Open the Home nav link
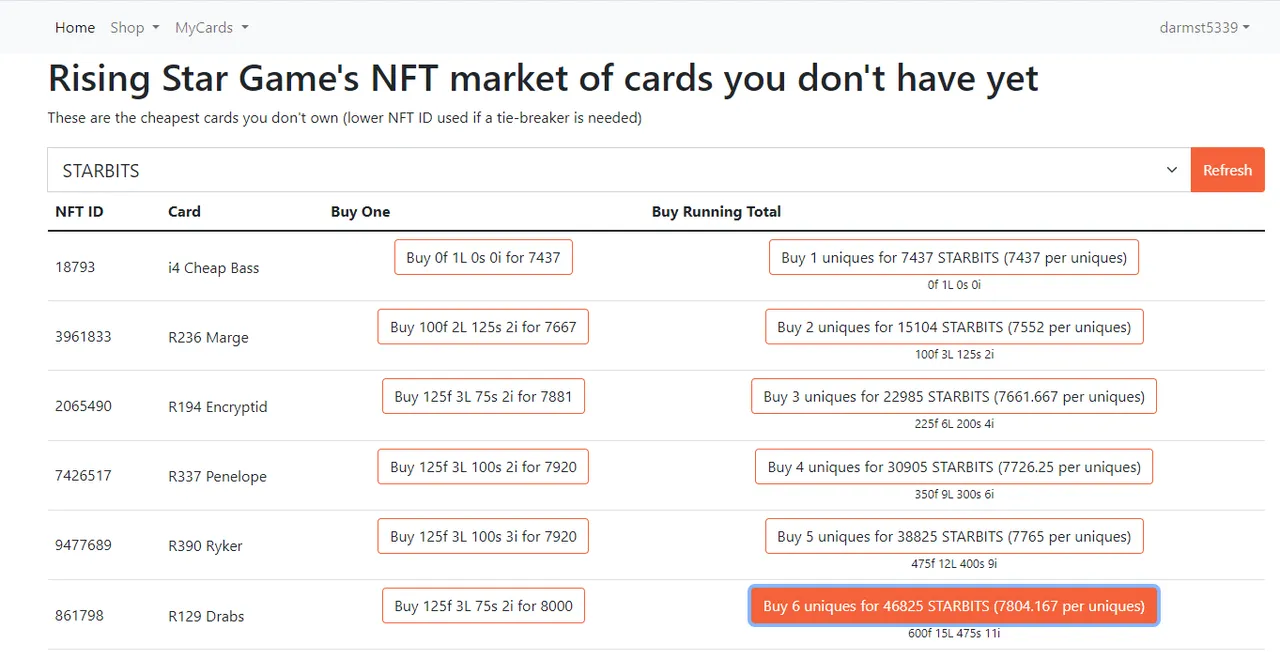This screenshot has width=1280, height=655. [75, 28]
